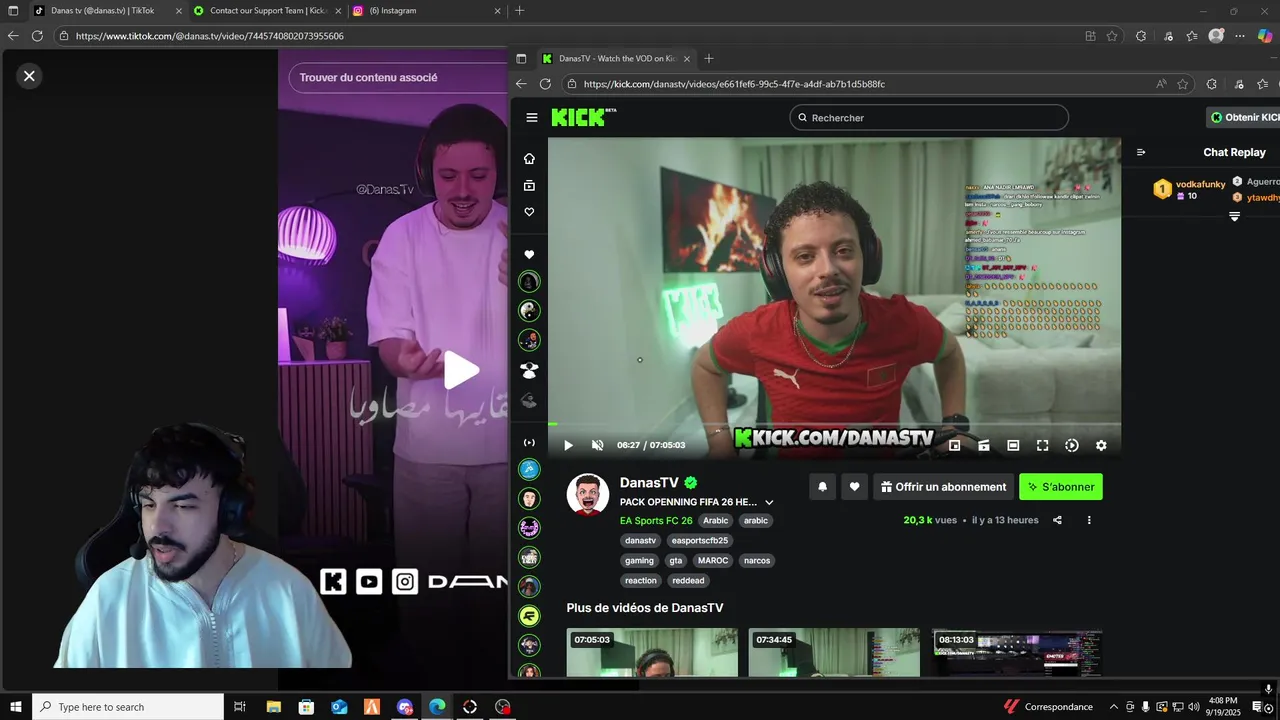The image size is (1280, 720).
Task: Click Offrir un abonnement button
Action: coord(943,487)
